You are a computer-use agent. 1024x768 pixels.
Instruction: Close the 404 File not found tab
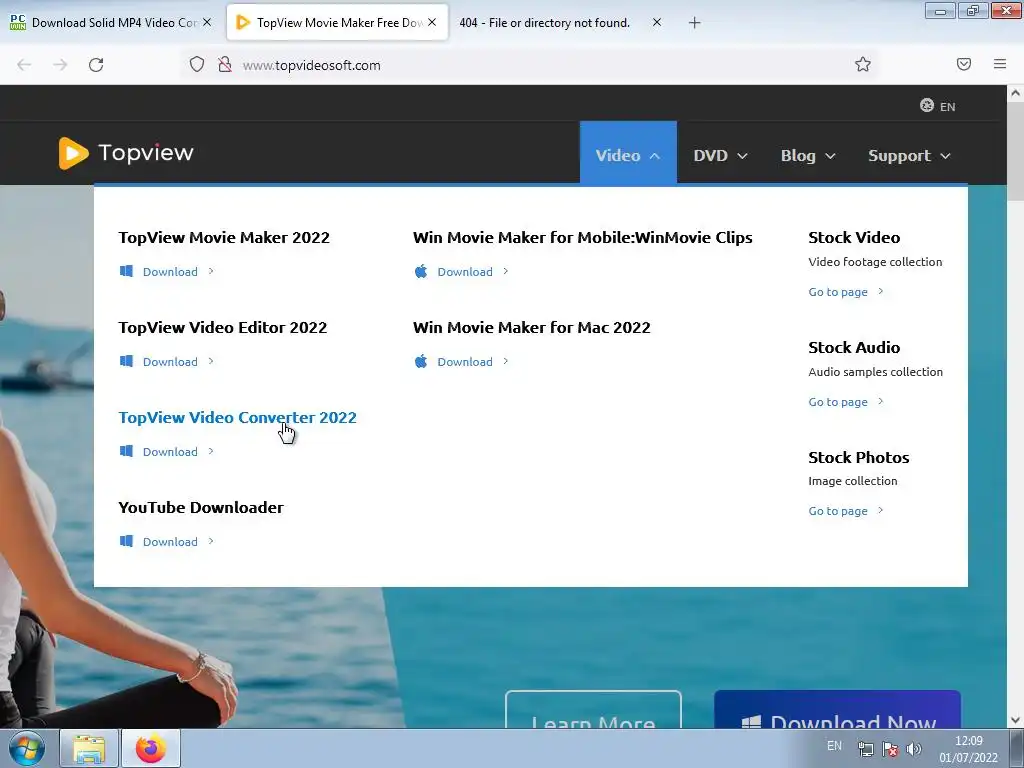pyautogui.click(x=657, y=22)
